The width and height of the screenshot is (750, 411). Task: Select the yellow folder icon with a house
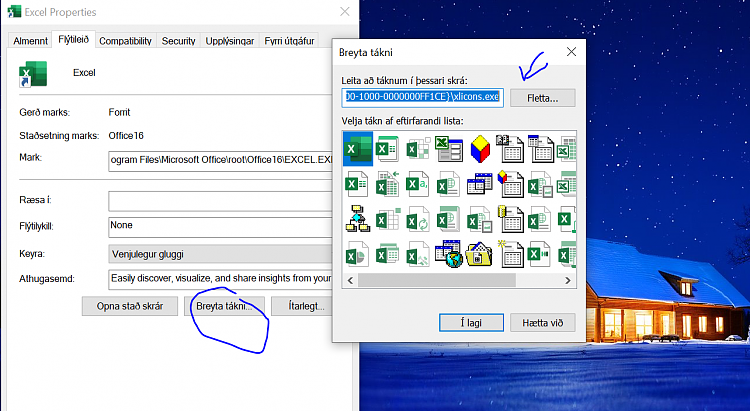[479, 255]
